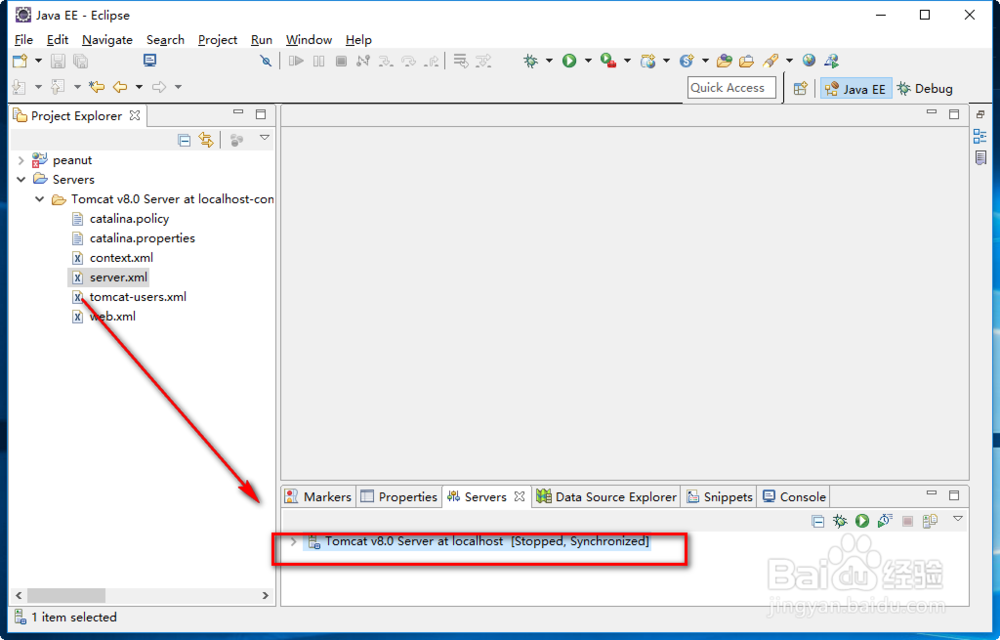Collapse the Tomcat v8.0 Server config folder
Screen dimensions: 1000x640
(40, 199)
